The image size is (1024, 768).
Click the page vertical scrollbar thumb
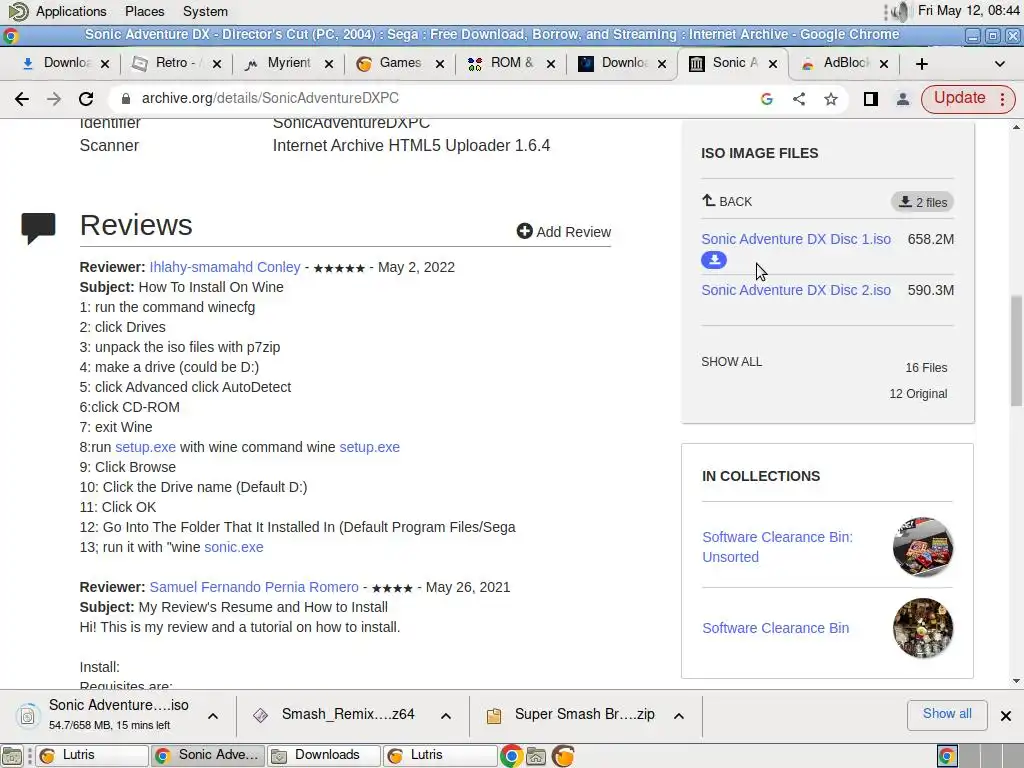pyautogui.click(x=1016, y=351)
